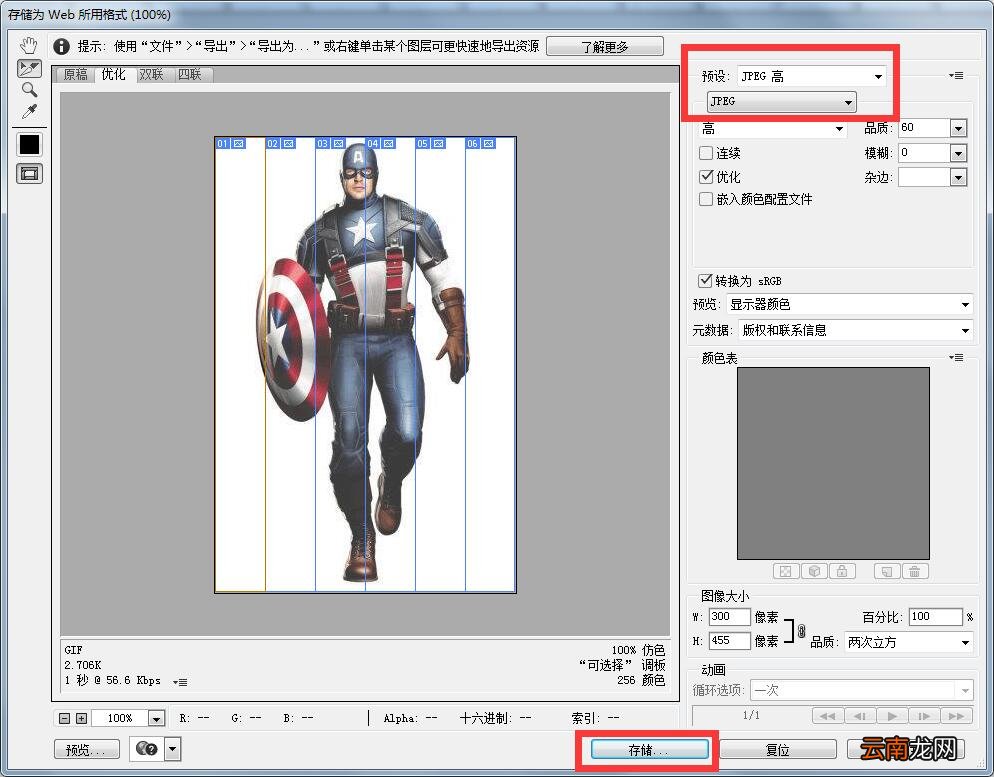994x777 pixels.
Task: Open the download speed flyout menu
Action: pyautogui.click(x=180, y=682)
